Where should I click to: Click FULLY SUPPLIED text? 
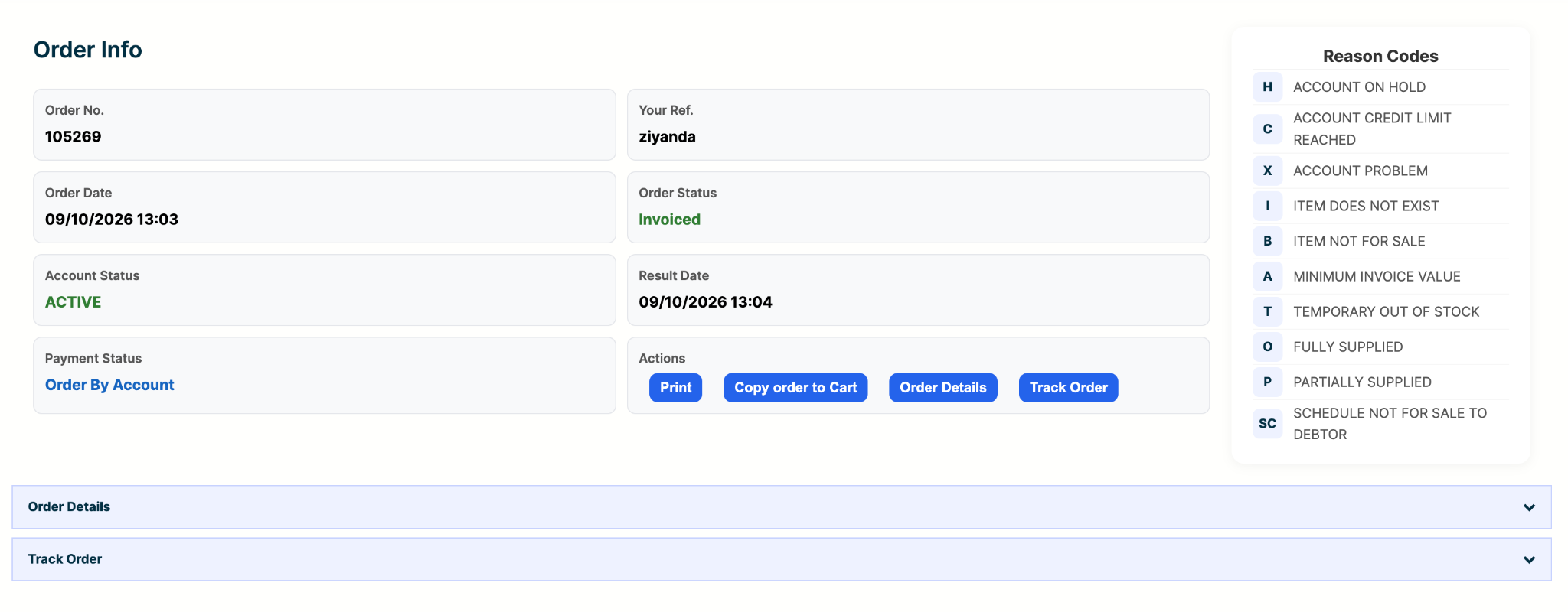tap(1347, 347)
